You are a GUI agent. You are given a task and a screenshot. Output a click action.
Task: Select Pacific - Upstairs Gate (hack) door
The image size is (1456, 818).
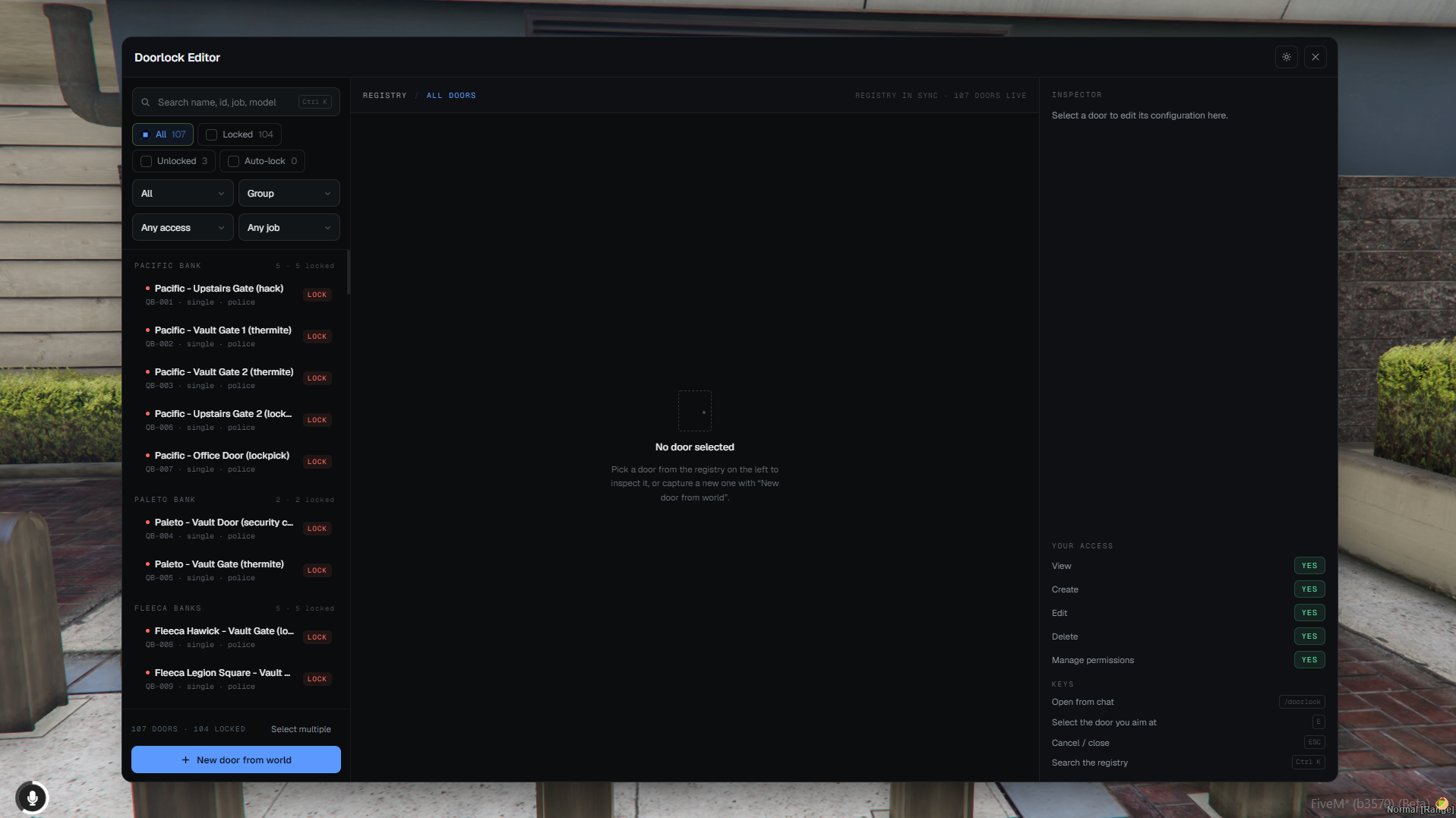click(235, 295)
